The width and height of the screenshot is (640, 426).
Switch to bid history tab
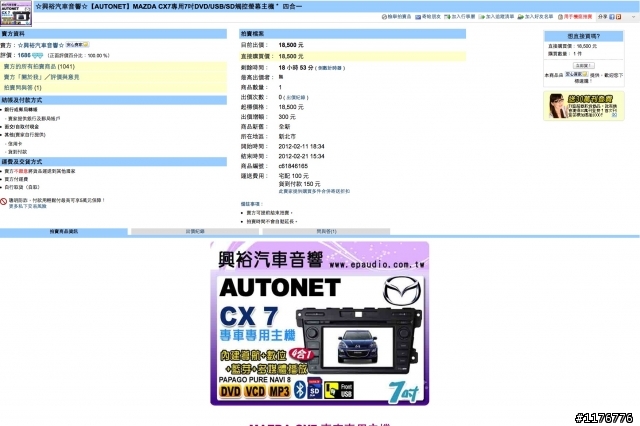click(195, 231)
